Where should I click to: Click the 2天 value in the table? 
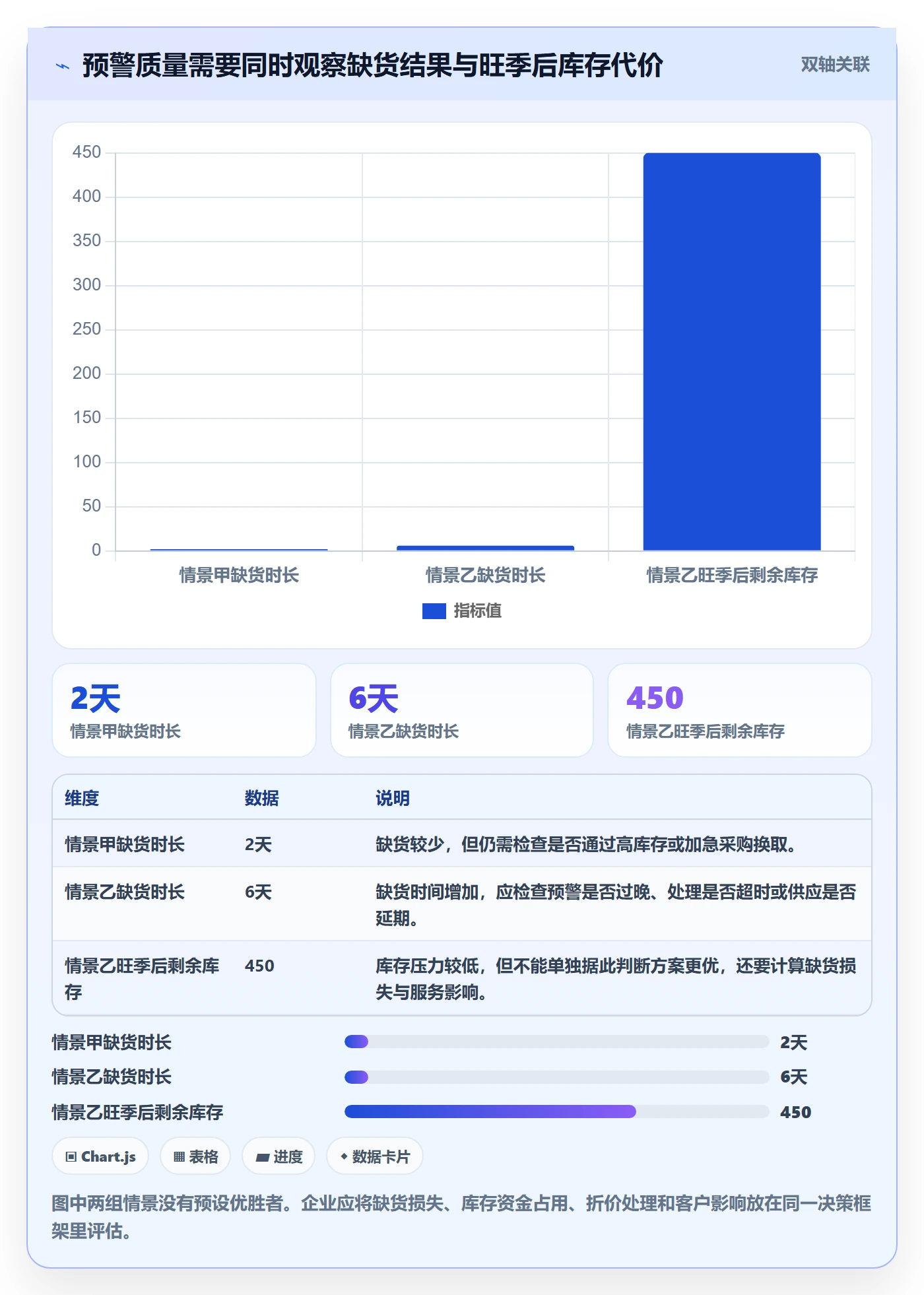tap(258, 845)
